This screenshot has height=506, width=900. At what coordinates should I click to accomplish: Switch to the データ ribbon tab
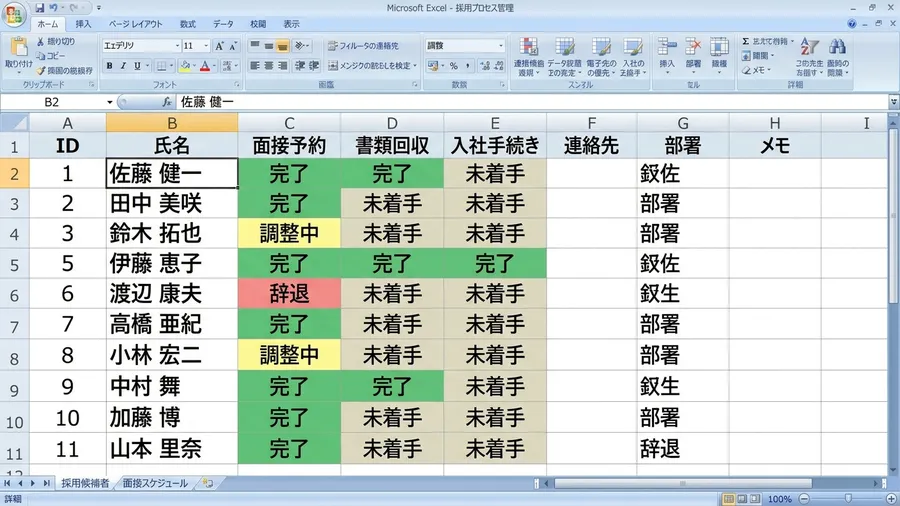223,24
